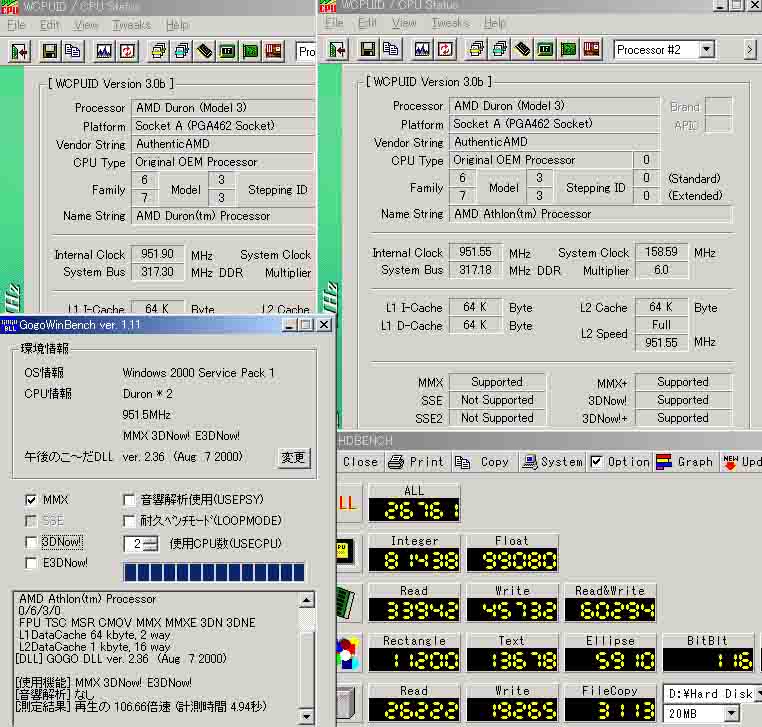Click the Integer benchmark button in HDBENCH
Image resolution: width=762 pixels, height=727 pixels.
(414, 553)
